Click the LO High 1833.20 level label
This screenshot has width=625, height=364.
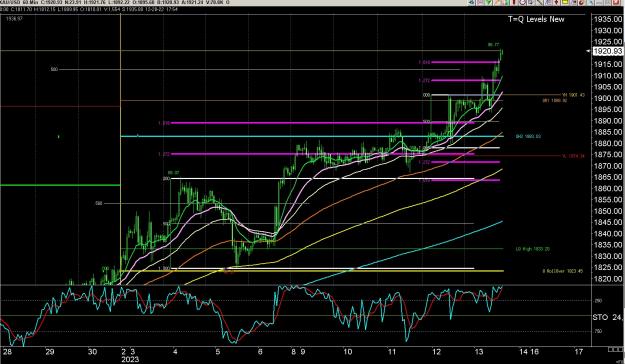point(533,249)
